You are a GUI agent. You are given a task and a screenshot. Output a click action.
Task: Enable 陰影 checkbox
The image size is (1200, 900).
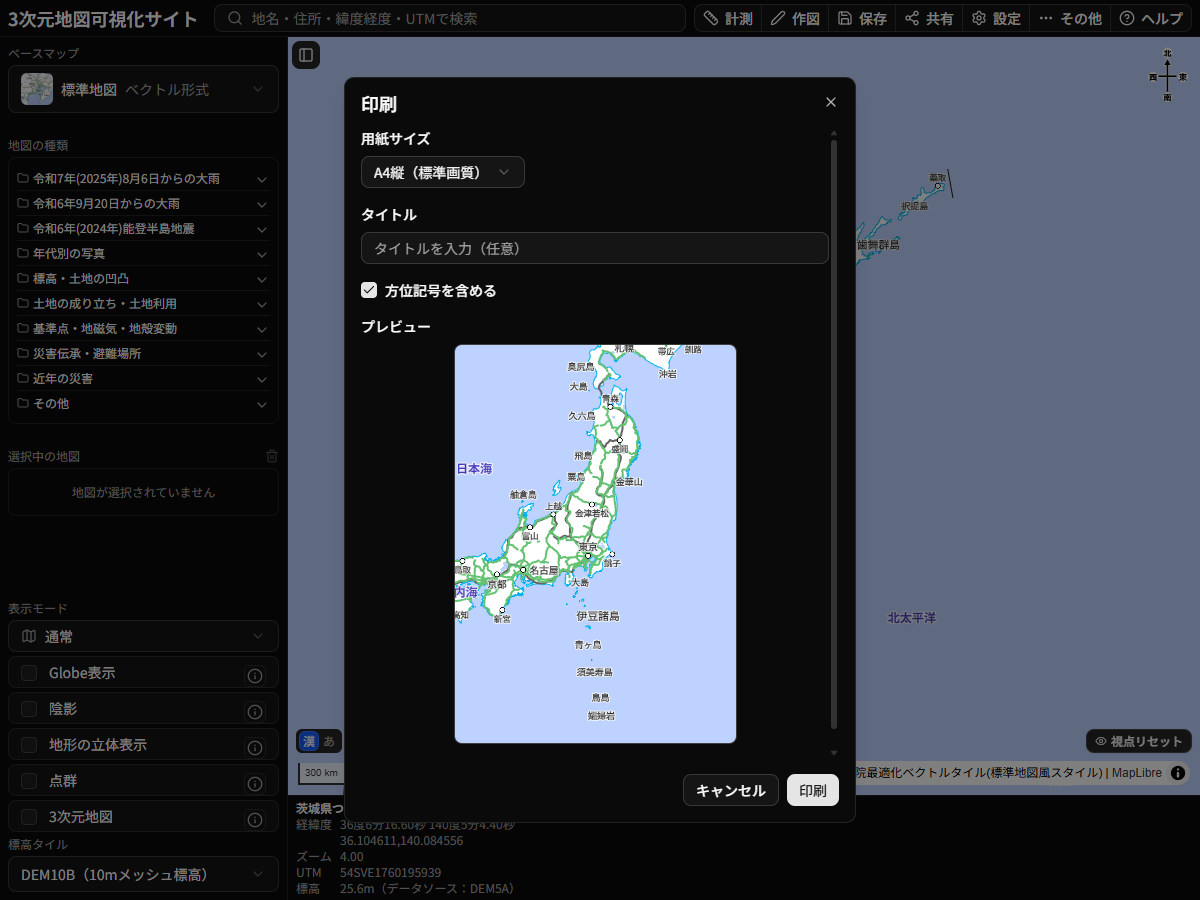click(29, 709)
